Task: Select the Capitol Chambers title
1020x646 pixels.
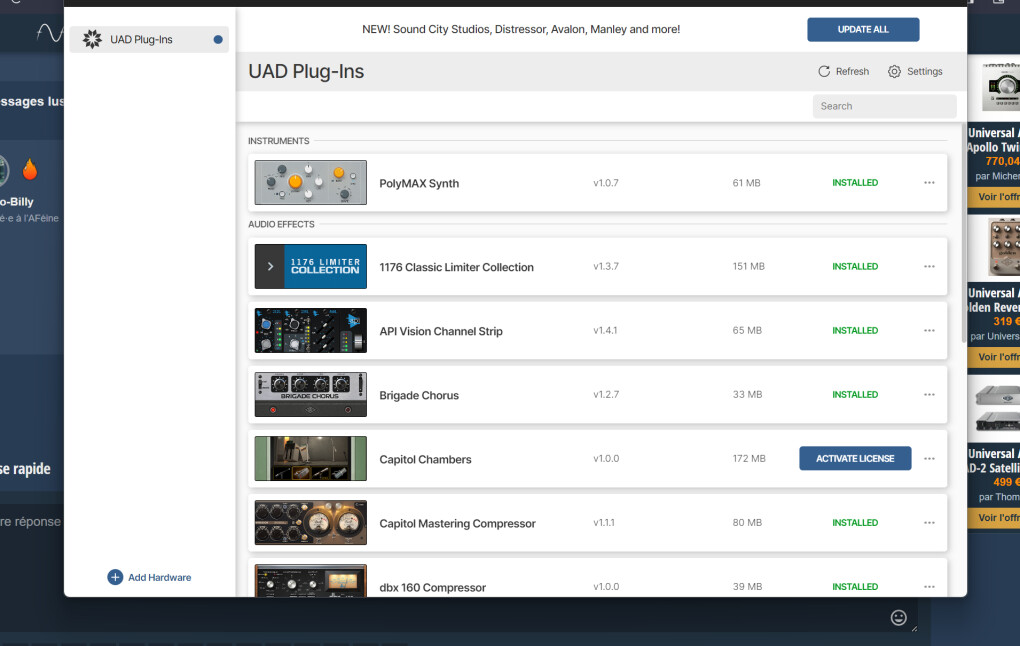Action: pyautogui.click(x=425, y=459)
